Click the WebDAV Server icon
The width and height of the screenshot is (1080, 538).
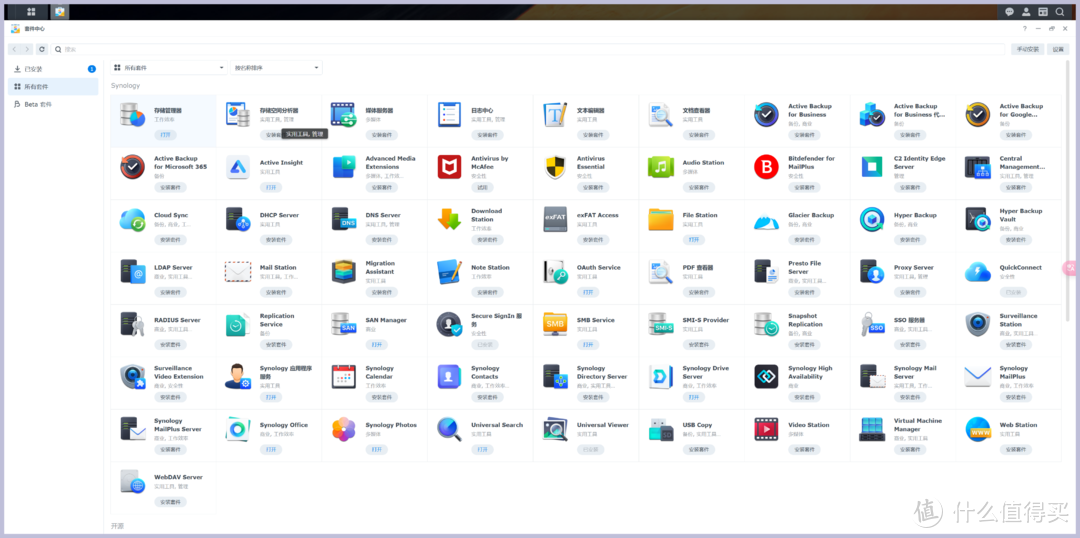point(132,481)
